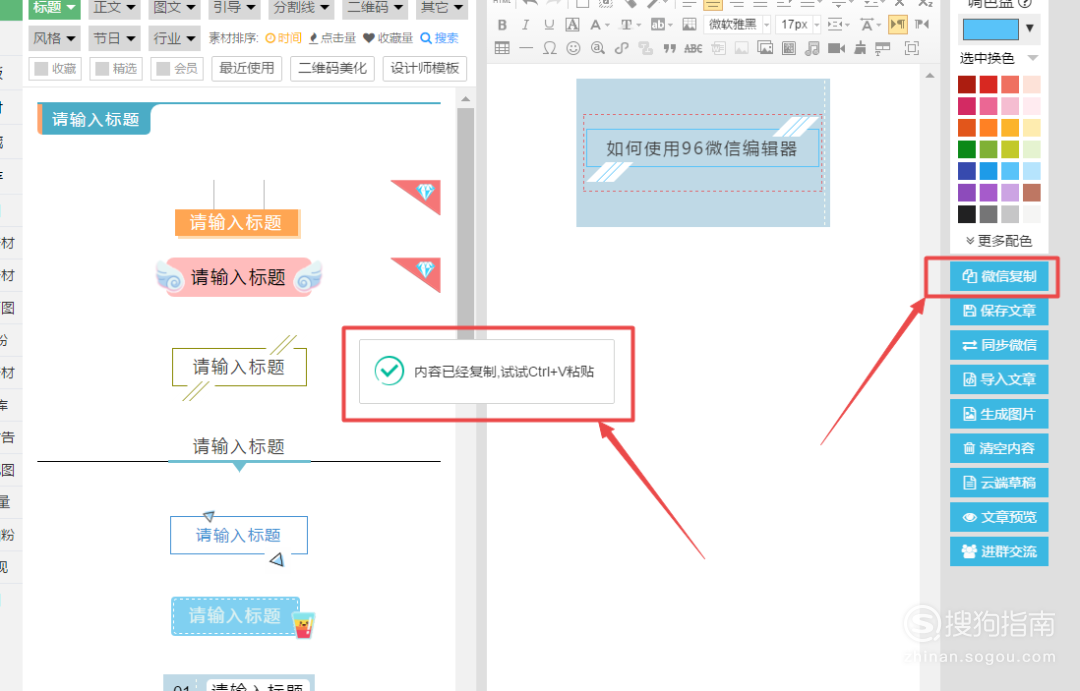Toggle left-to-right text direction

pyautogui.click(x=897, y=25)
